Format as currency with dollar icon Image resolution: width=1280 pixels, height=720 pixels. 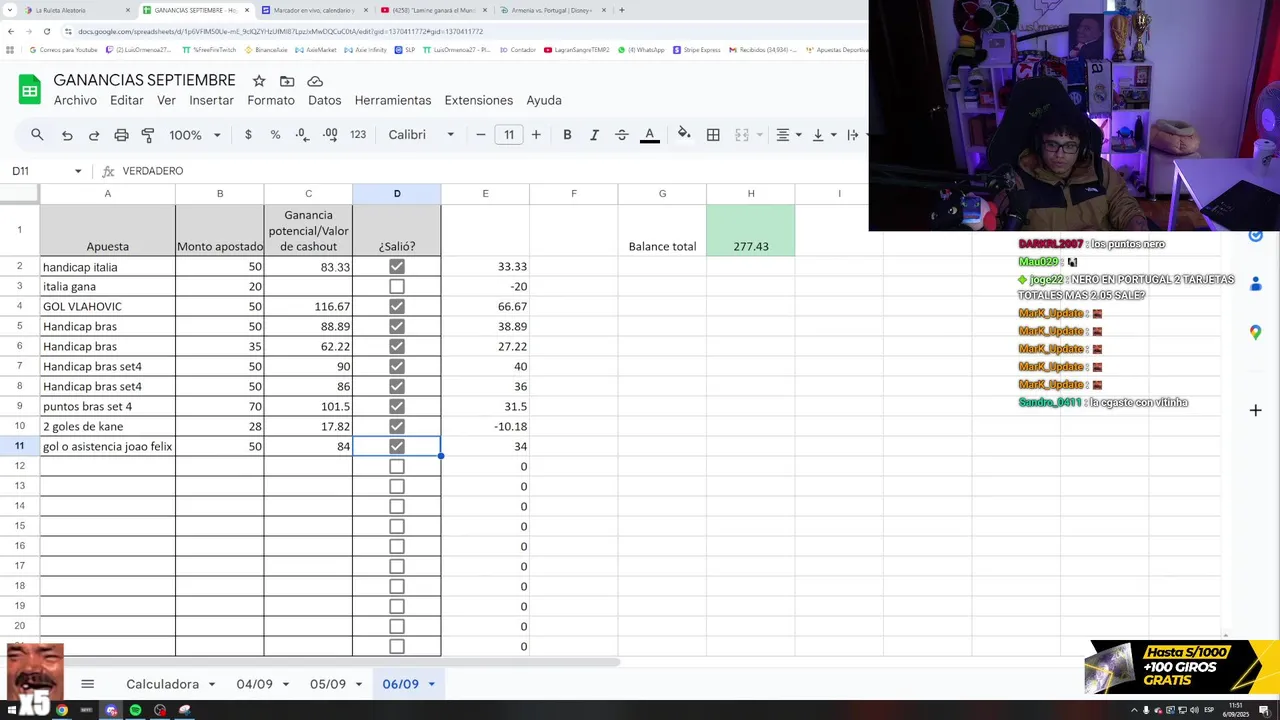pos(248,135)
